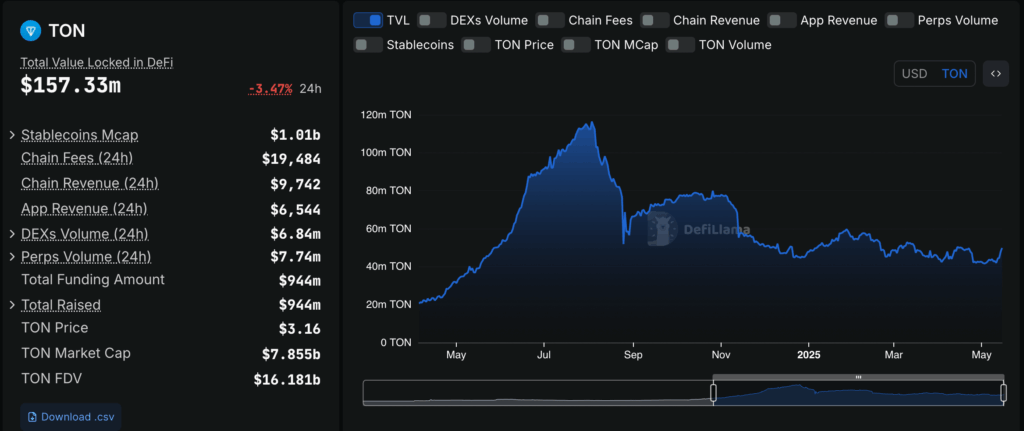
Task: Click the Total Funding Amount label
Action: 93,279
